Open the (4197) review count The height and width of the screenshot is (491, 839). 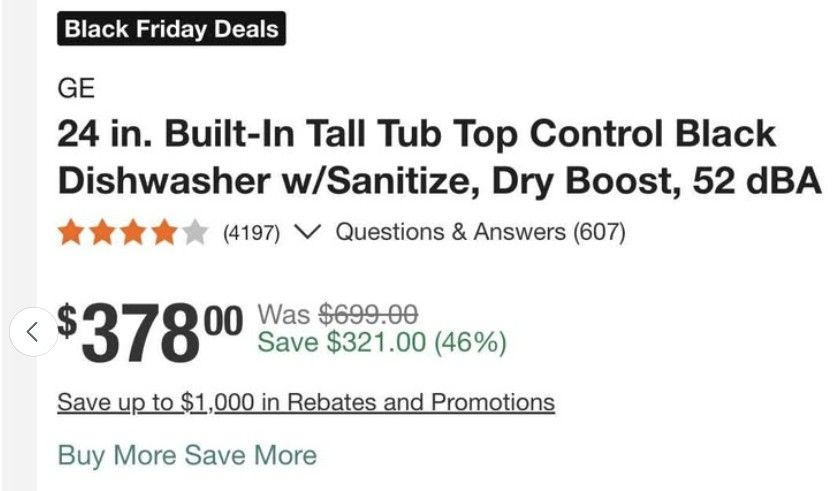click(251, 234)
